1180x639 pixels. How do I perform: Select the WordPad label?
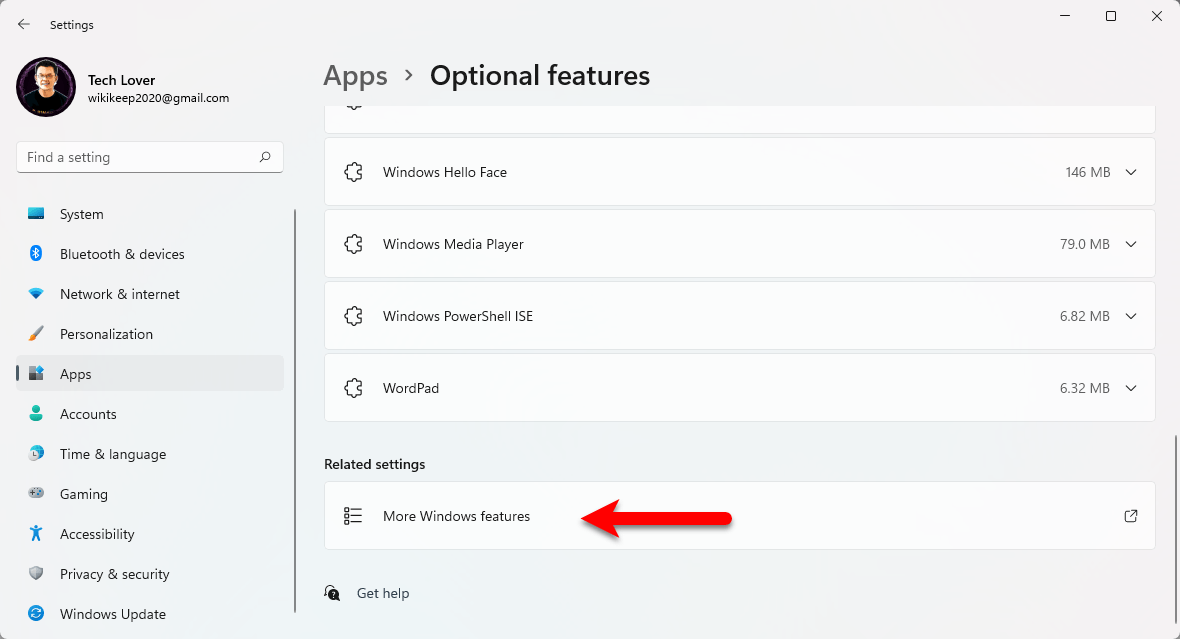[x=411, y=388]
